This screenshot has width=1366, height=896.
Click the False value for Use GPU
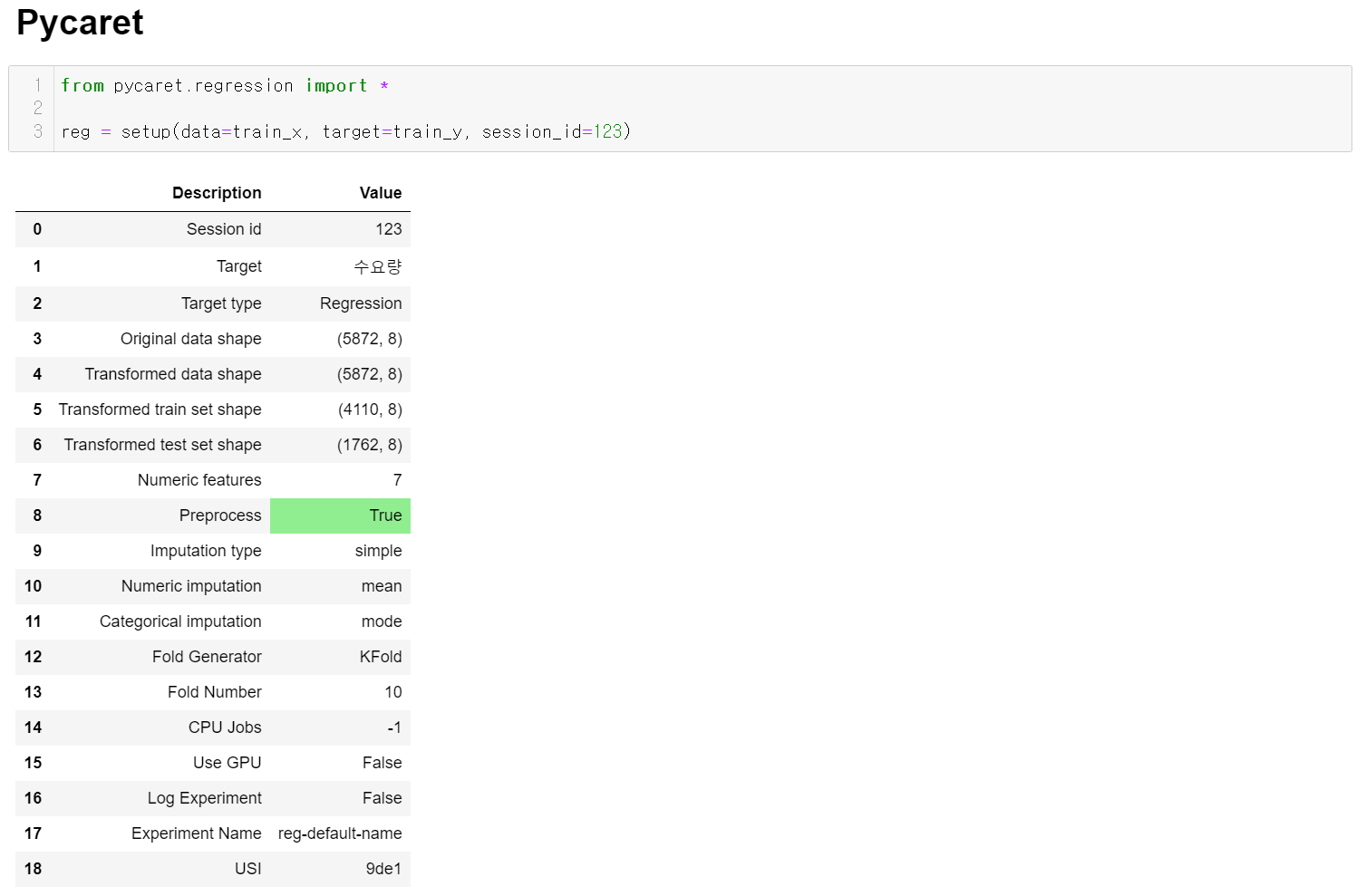[x=383, y=763]
